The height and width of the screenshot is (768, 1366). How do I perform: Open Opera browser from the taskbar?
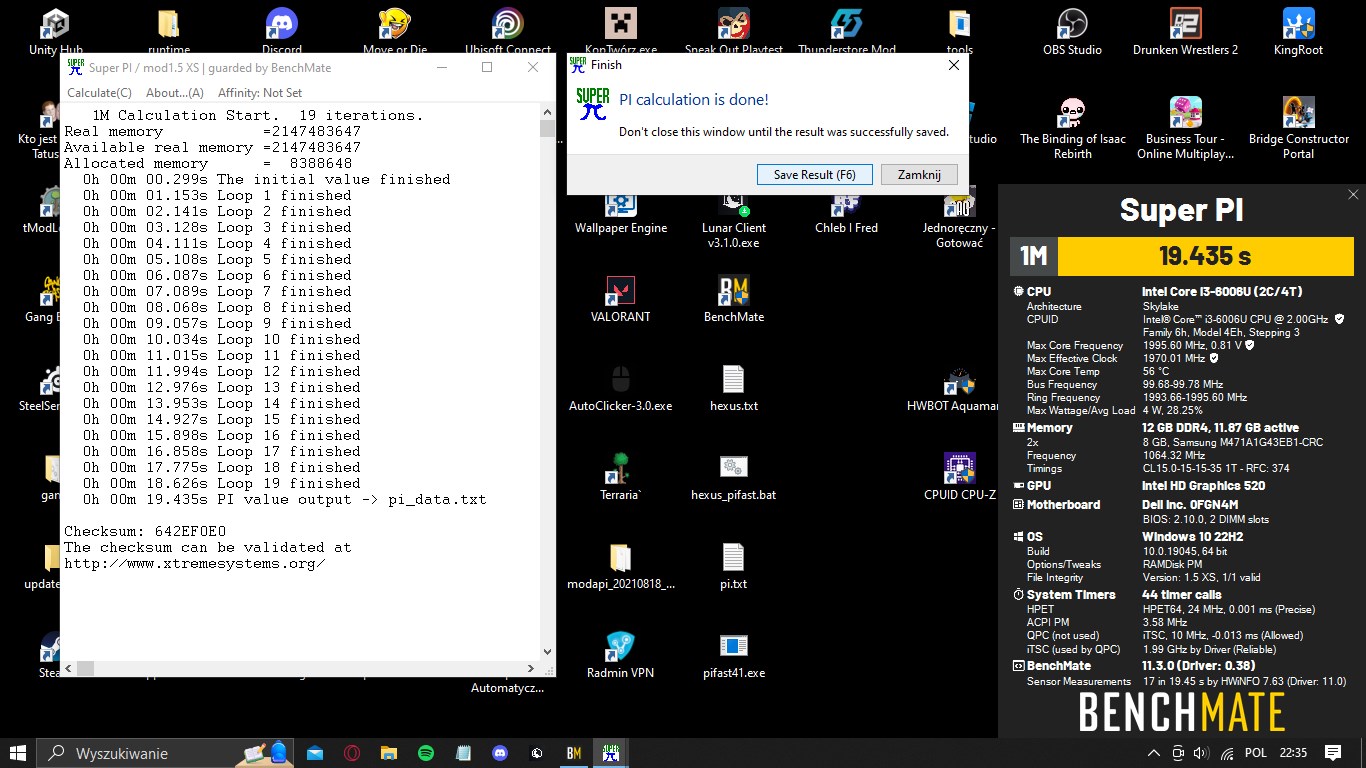(352, 752)
